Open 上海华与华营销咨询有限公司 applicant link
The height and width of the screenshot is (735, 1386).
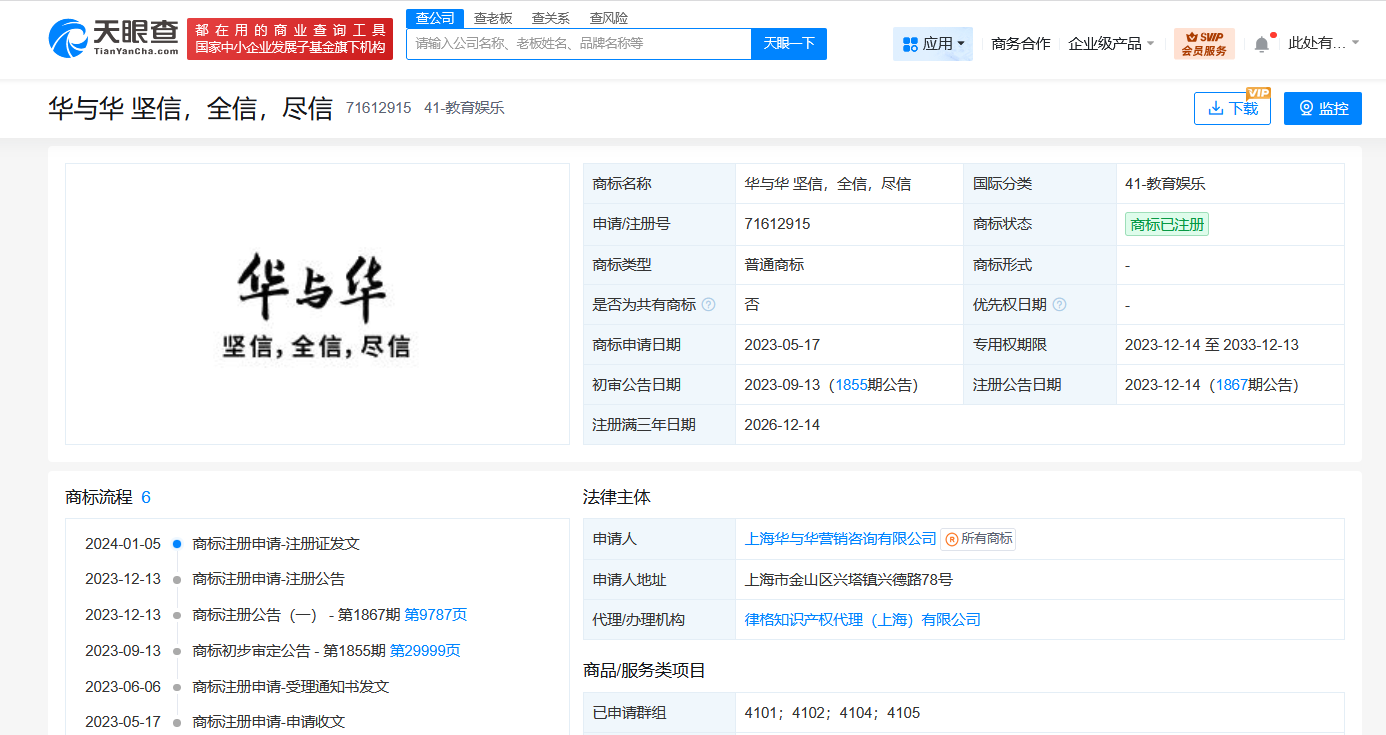[840, 539]
